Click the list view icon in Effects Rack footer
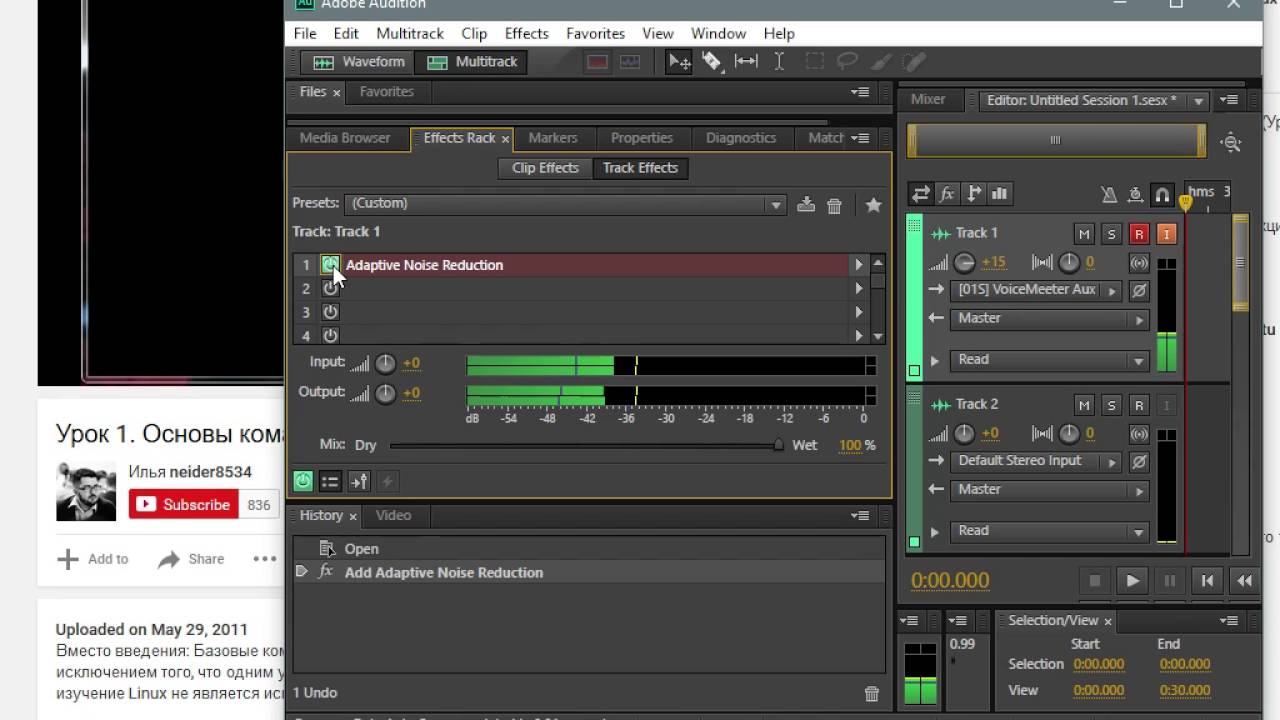This screenshot has width=1280, height=720. 330,481
